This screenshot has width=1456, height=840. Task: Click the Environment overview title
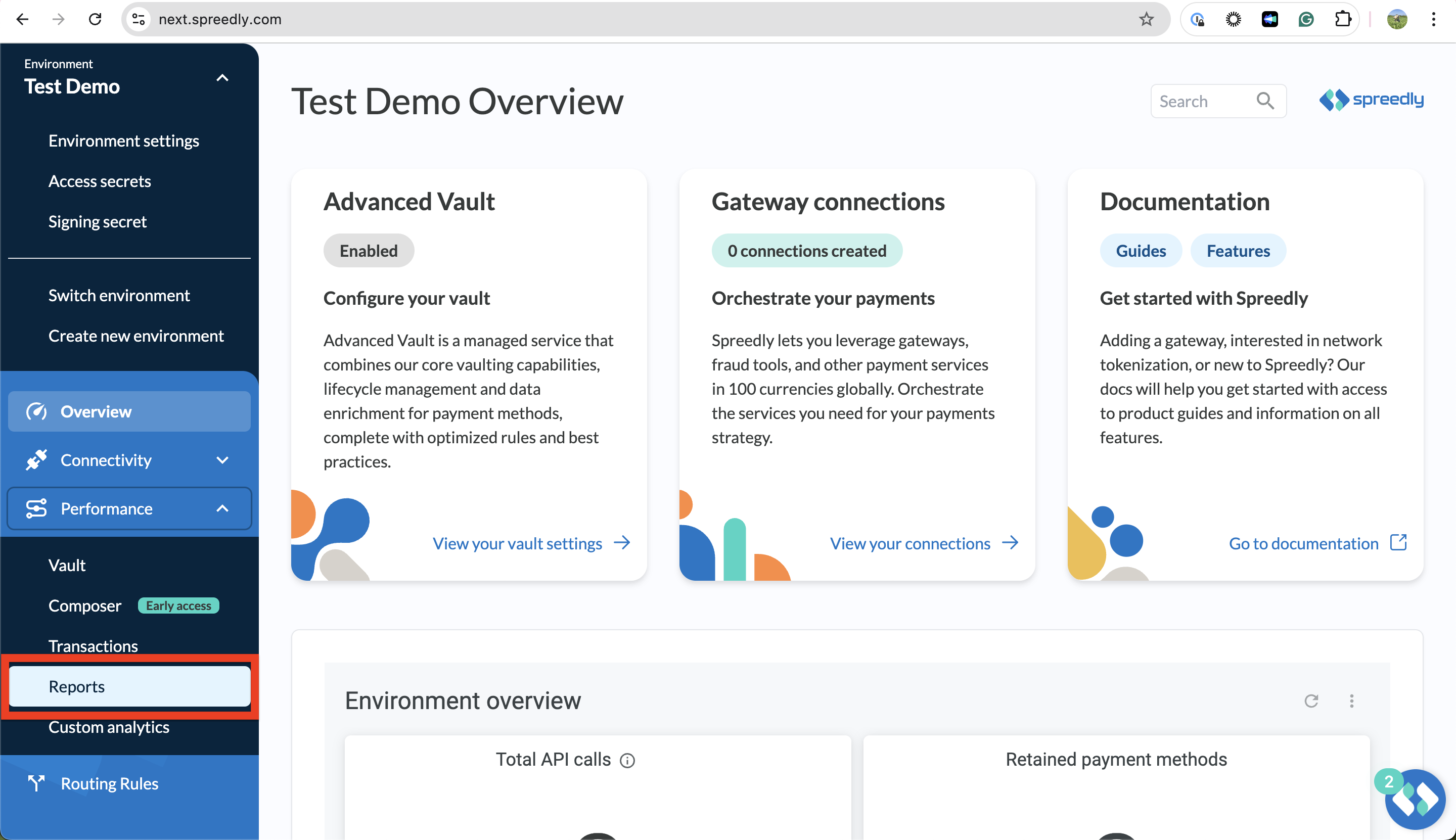[x=462, y=701]
